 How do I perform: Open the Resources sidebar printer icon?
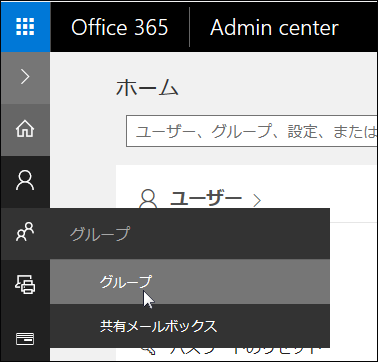point(25,285)
